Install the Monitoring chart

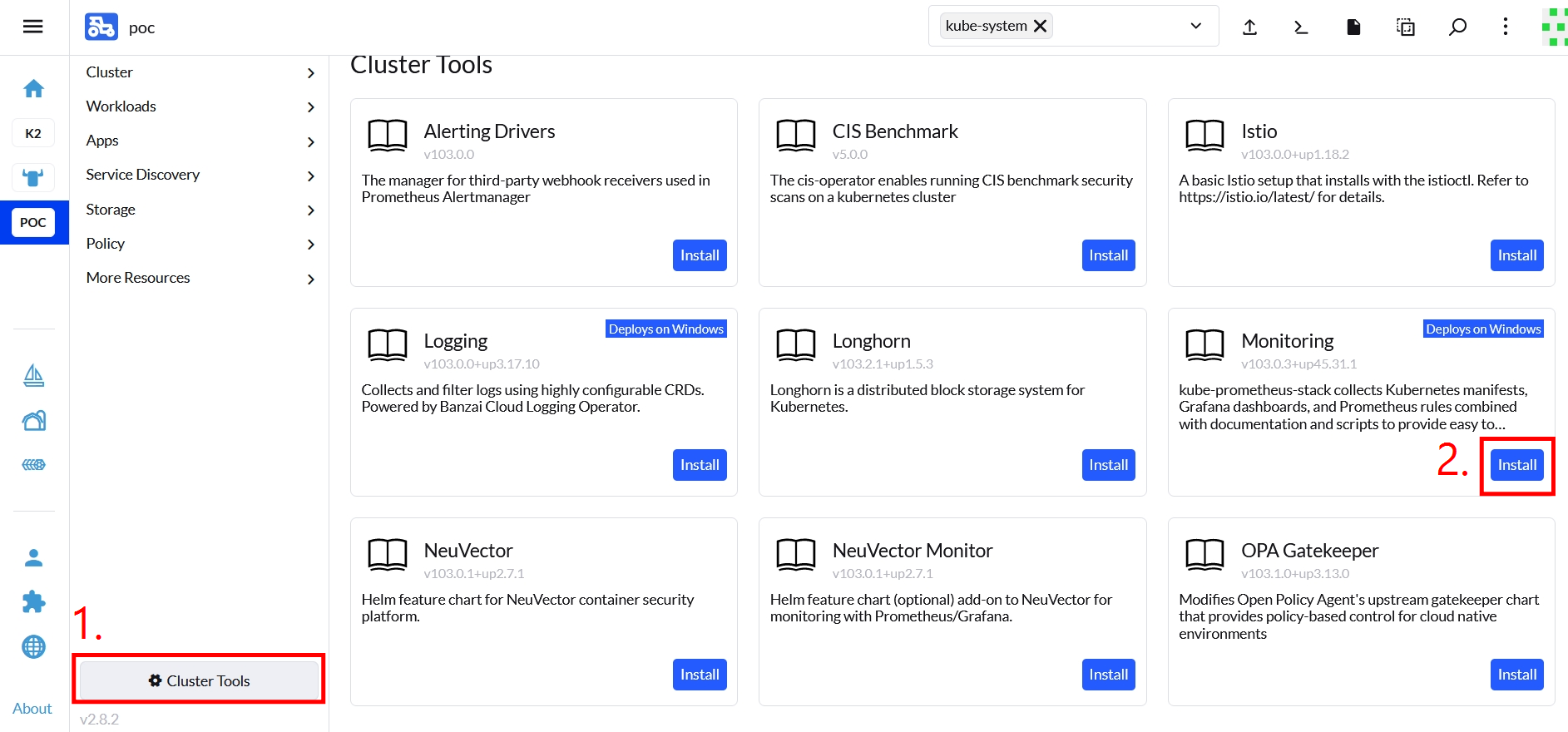coord(1517,465)
